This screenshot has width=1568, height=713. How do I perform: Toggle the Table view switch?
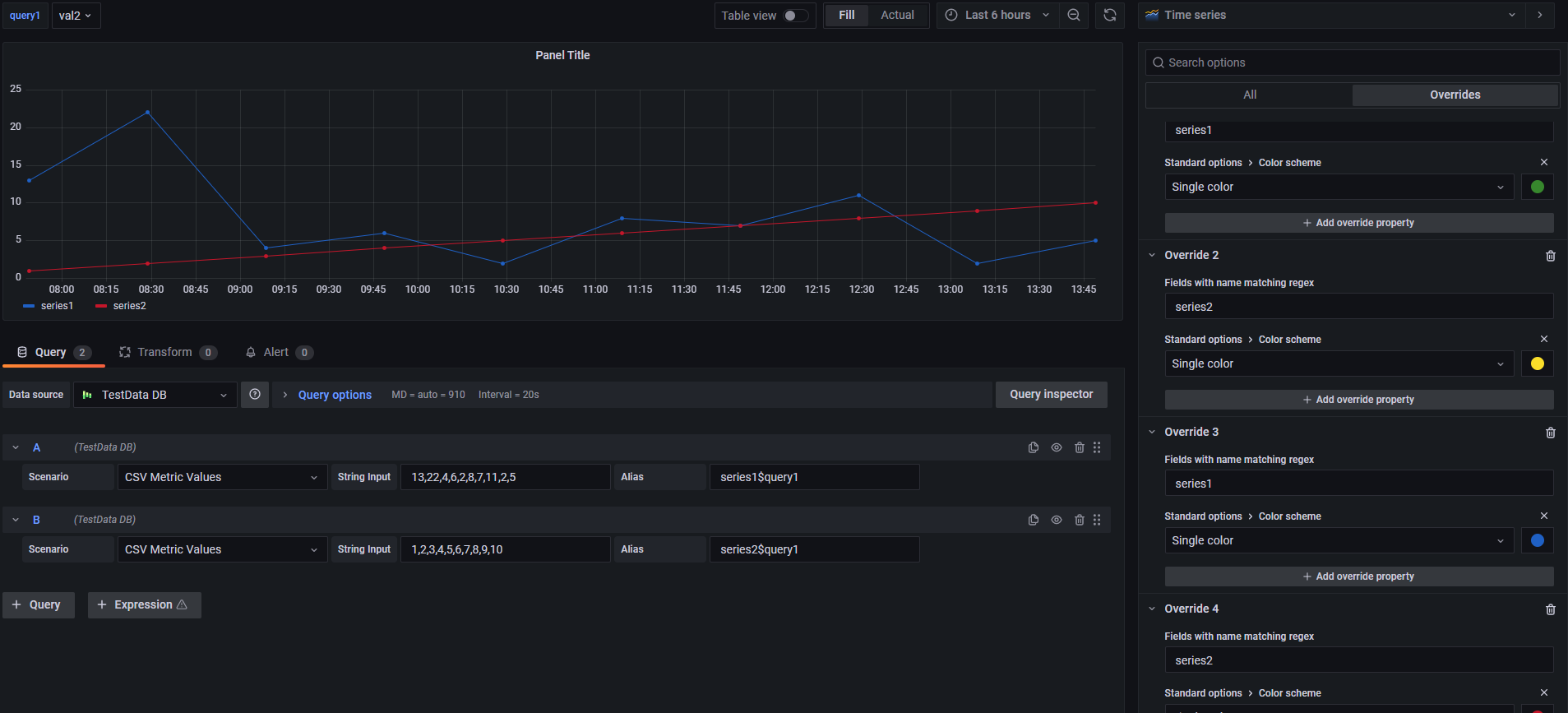tap(794, 16)
